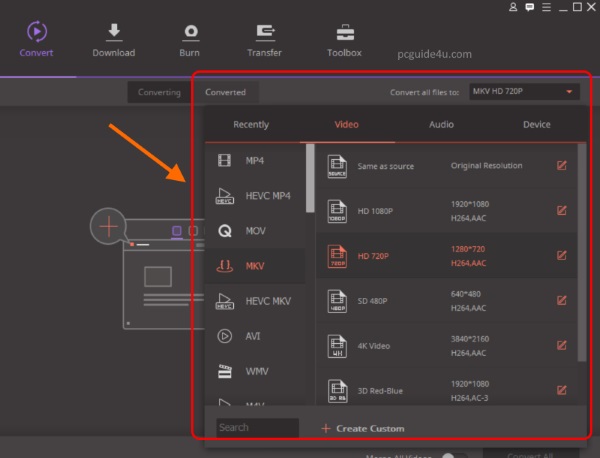Screen dimensions: 600x458
Task: Edit the HD 1080P preset
Action: point(561,210)
